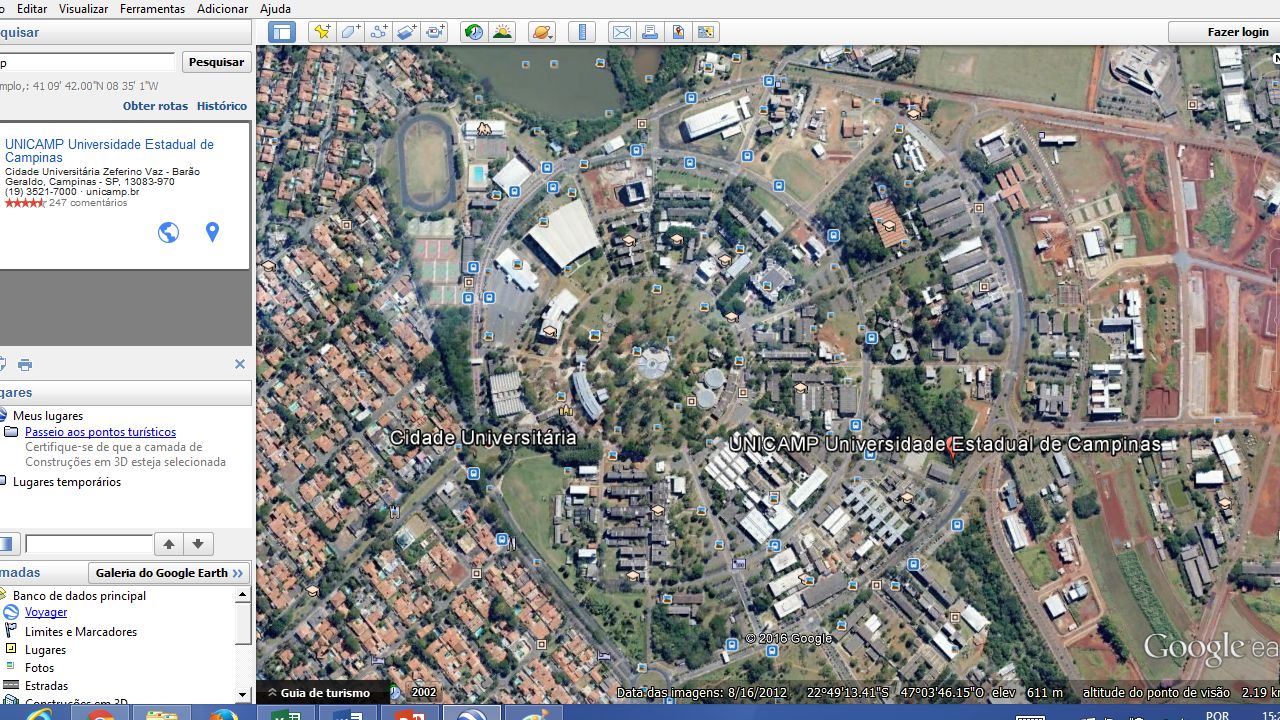
Task: Open the Voyager layer link
Action: tap(46, 612)
